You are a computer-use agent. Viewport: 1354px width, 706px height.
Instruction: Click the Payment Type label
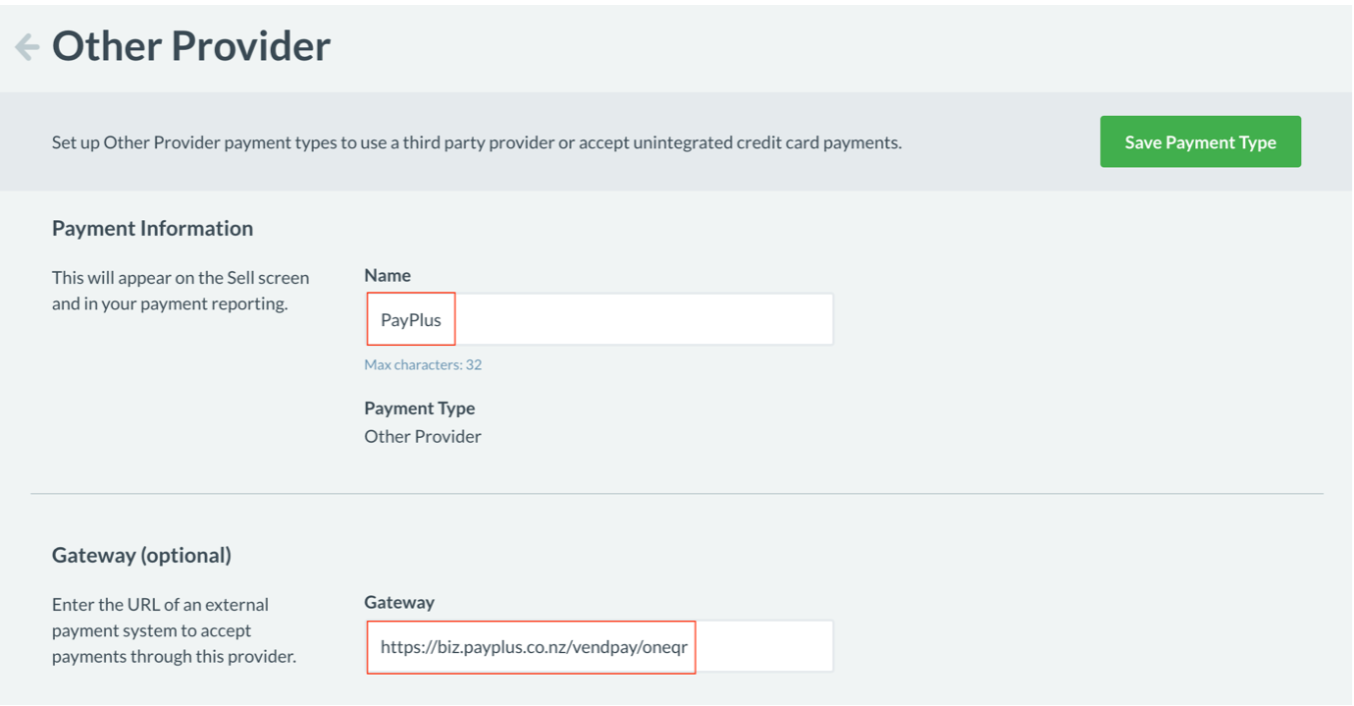point(419,408)
